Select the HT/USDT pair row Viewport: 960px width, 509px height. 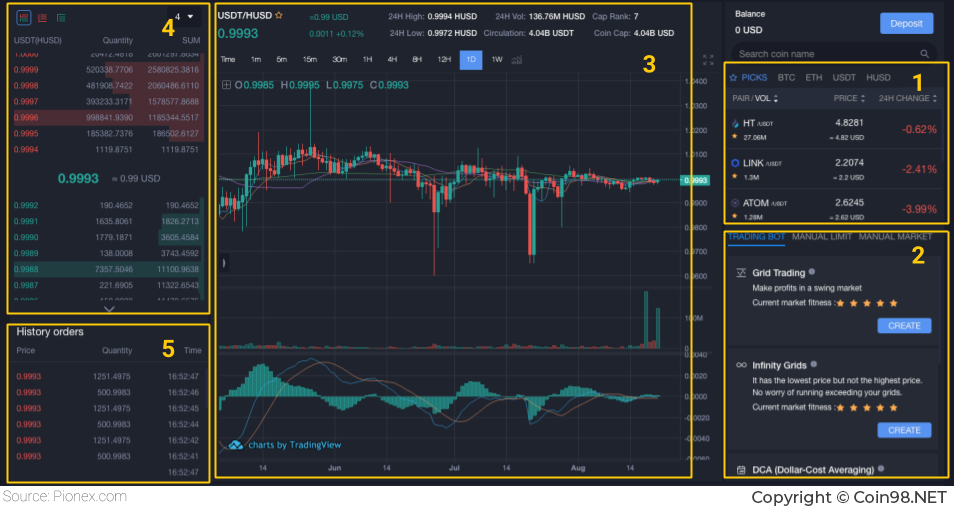[x=834, y=129]
